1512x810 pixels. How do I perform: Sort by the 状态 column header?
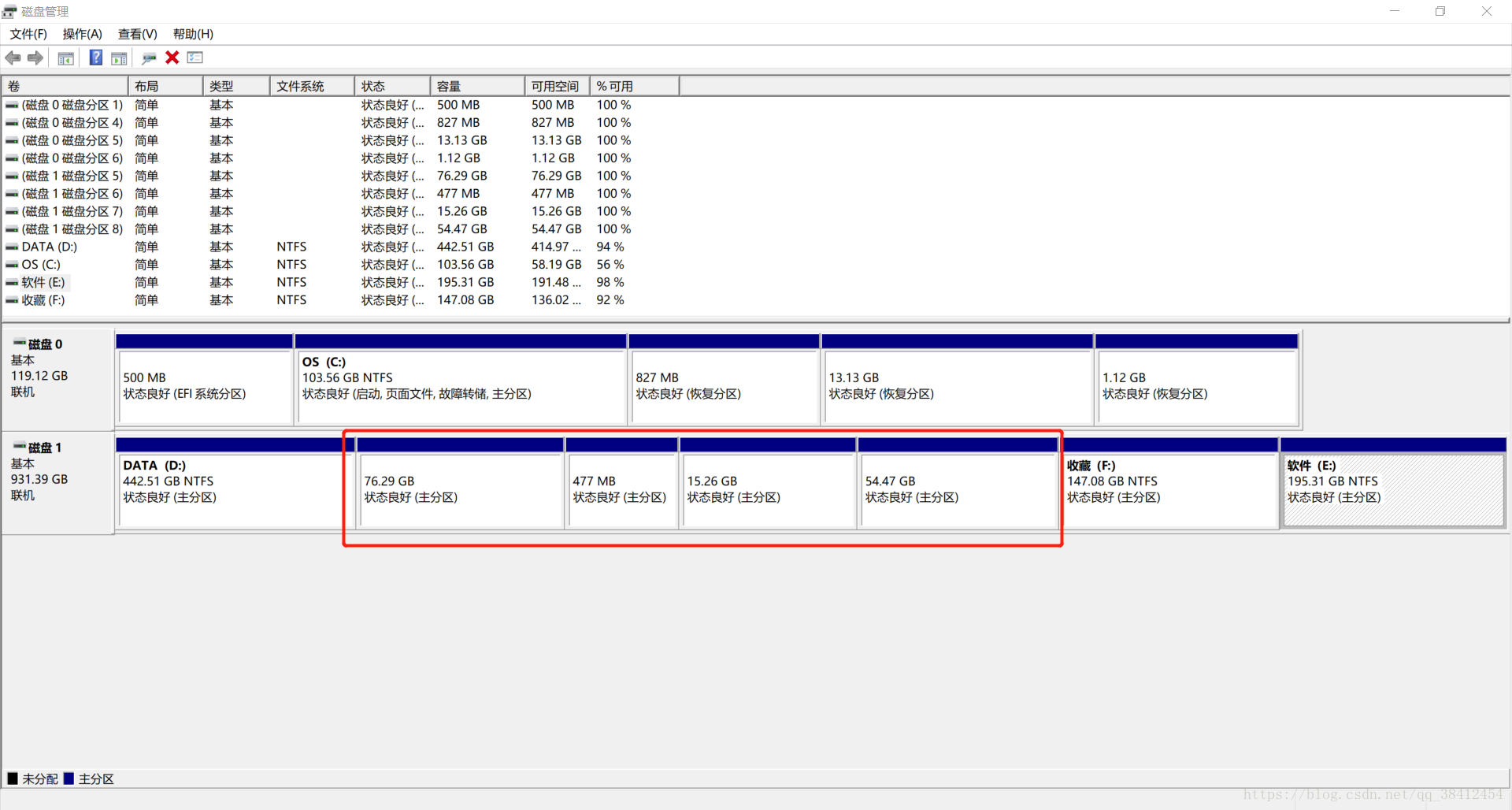tap(392, 86)
